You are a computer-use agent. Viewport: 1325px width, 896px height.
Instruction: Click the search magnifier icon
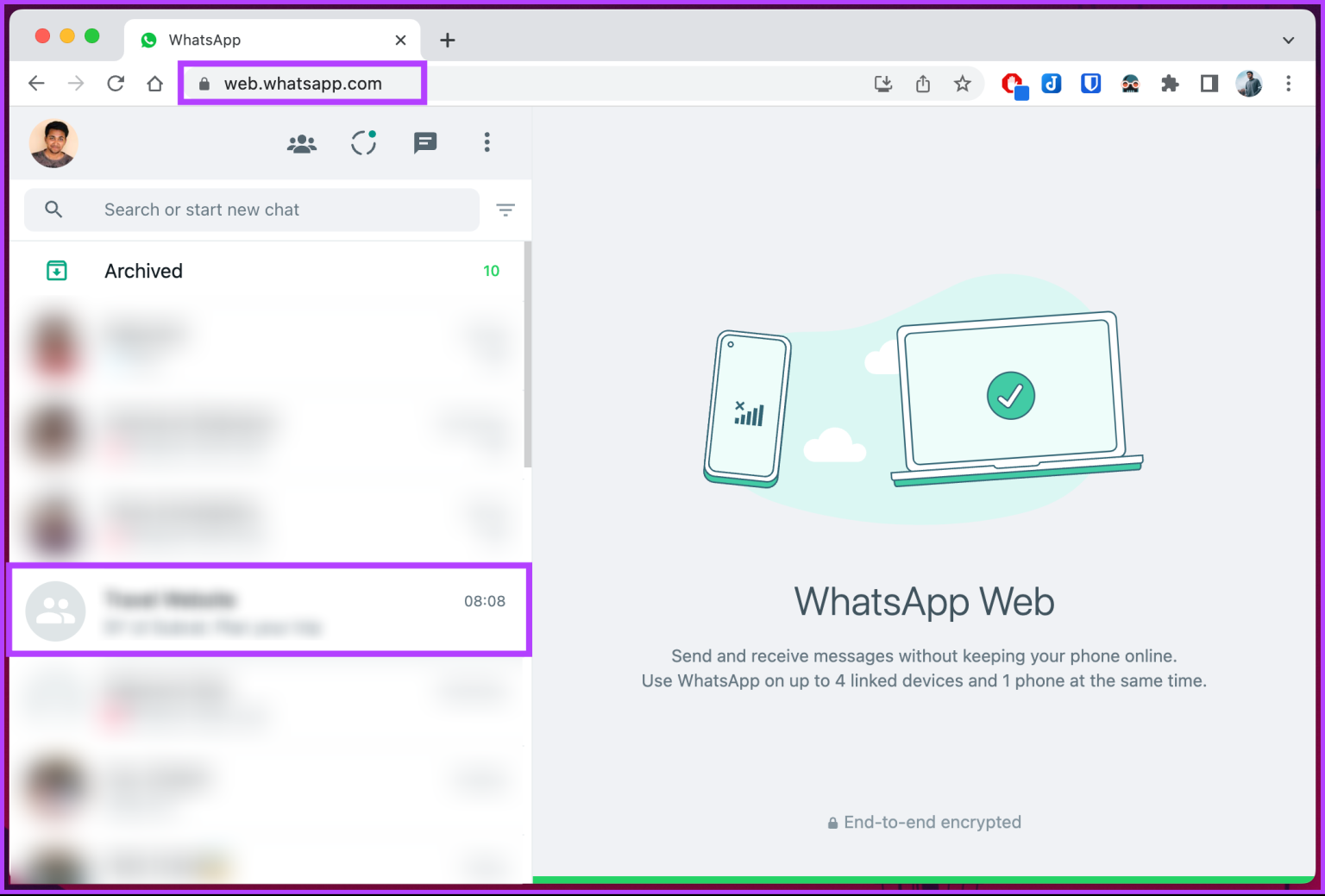(53, 210)
